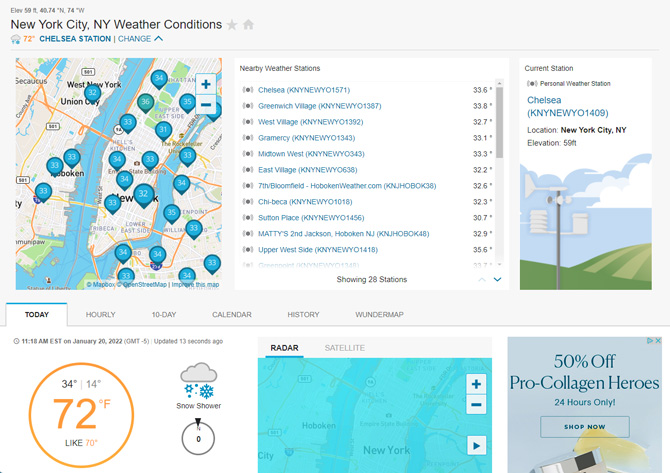Set as home with the house icon
The height and width of the screenshot is (473, 670).
248,25
